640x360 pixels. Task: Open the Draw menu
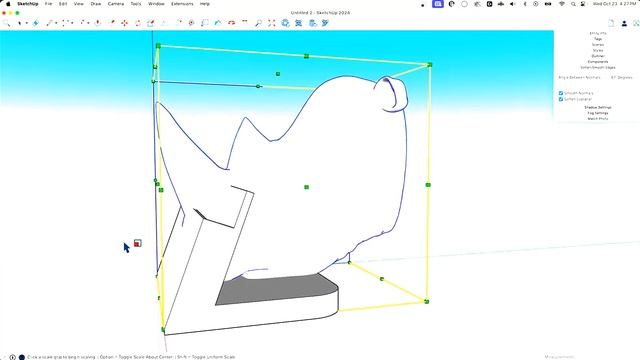coord(96,4)
